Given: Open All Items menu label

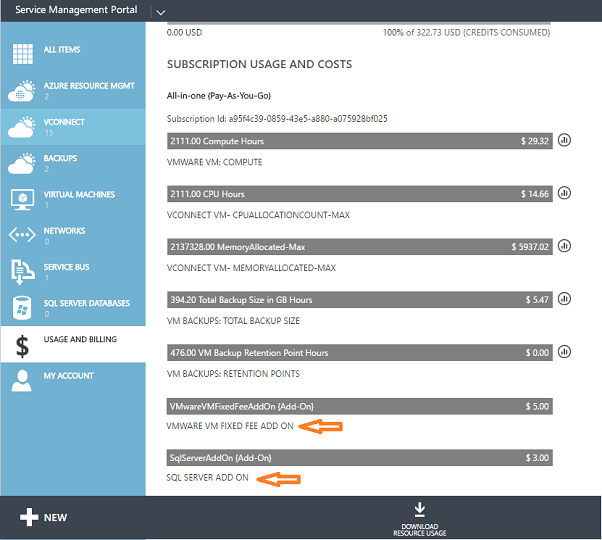Looking at the screenshot, I should pos(62,50).
